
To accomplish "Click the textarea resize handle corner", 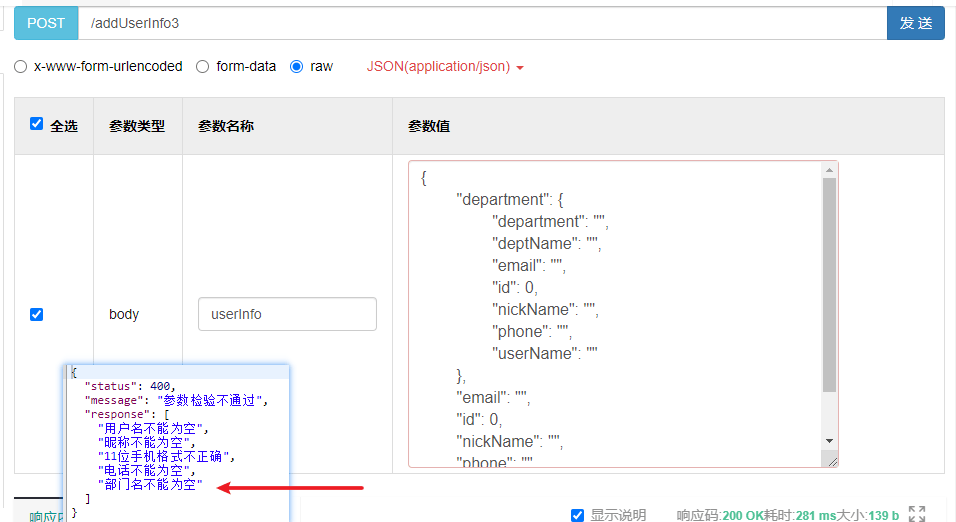I will (829, 459).
